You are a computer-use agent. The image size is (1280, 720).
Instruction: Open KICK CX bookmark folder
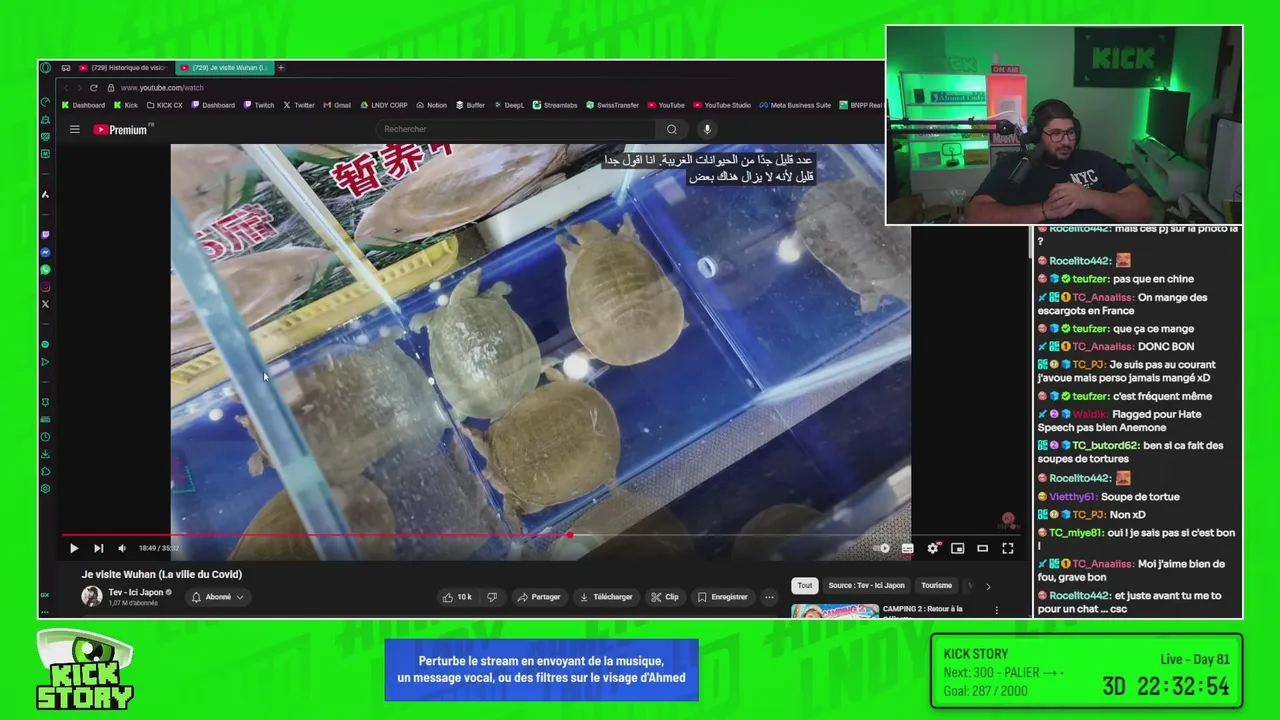pyautogui.click(x=164, y=105)
